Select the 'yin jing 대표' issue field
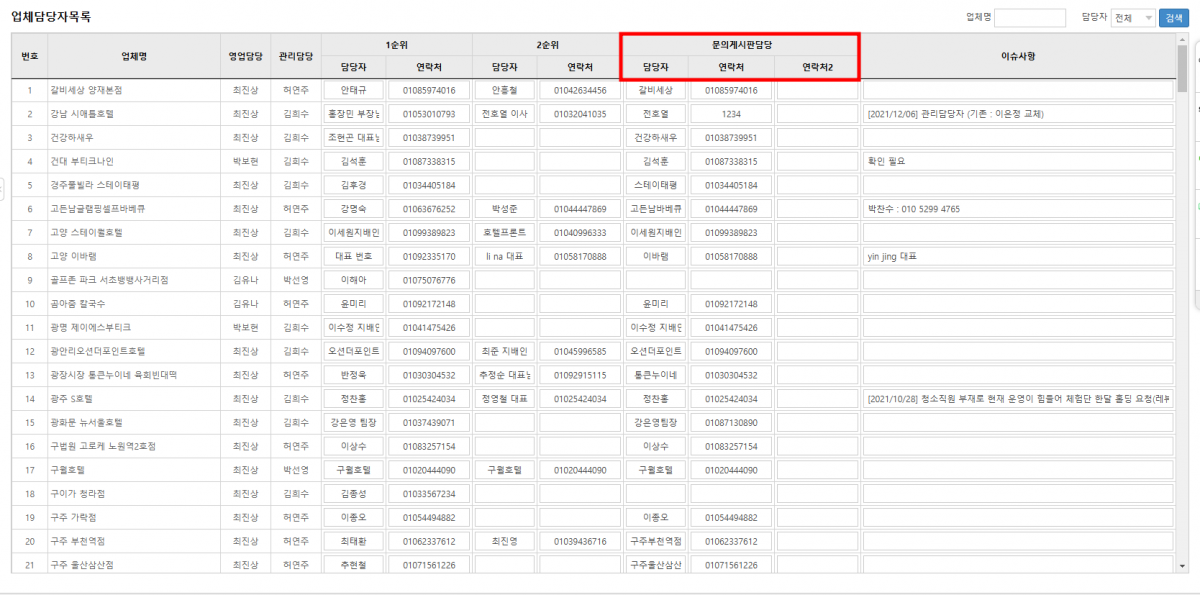Image resolution: width=1200 pixels, height=595 pixels. click(1018, 256)
